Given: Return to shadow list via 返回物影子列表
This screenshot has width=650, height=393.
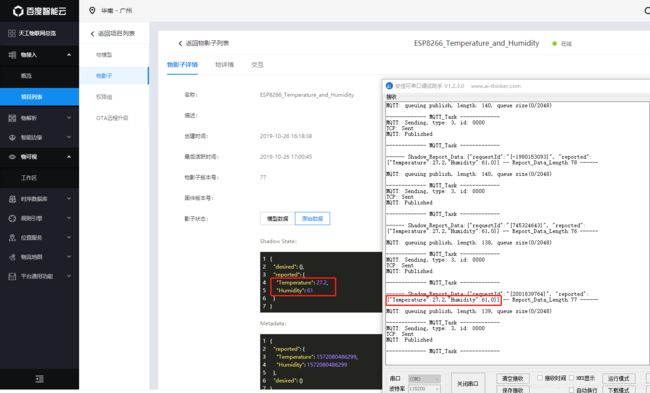Looking at the screenshot, I should point(207,43).
